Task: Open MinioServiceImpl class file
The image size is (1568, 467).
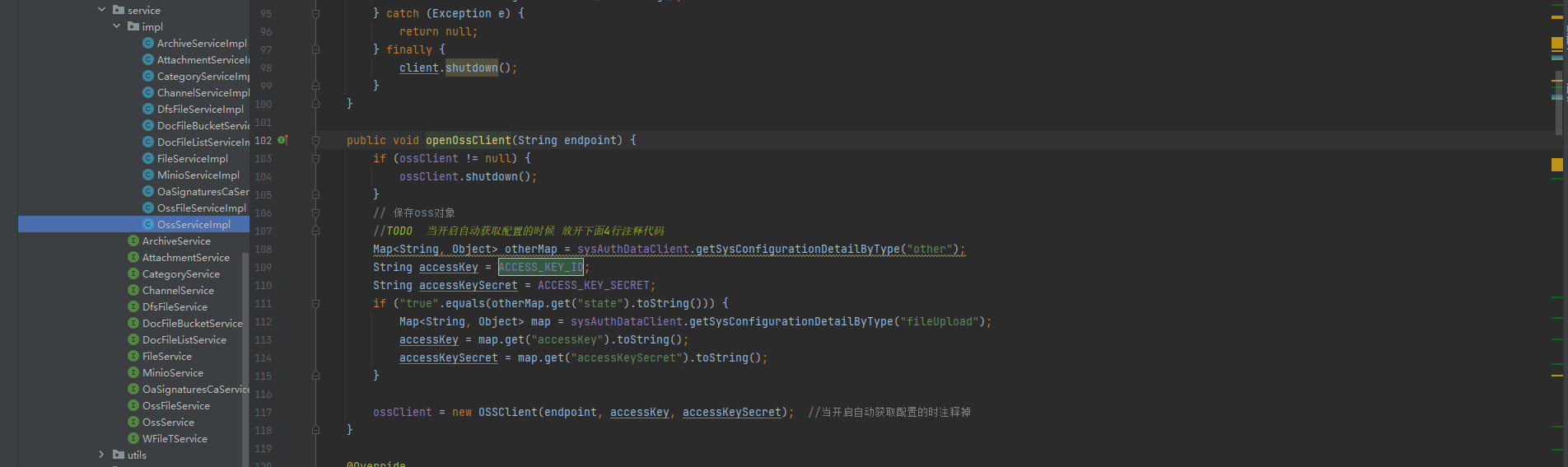Action: (x=198, y=175)
